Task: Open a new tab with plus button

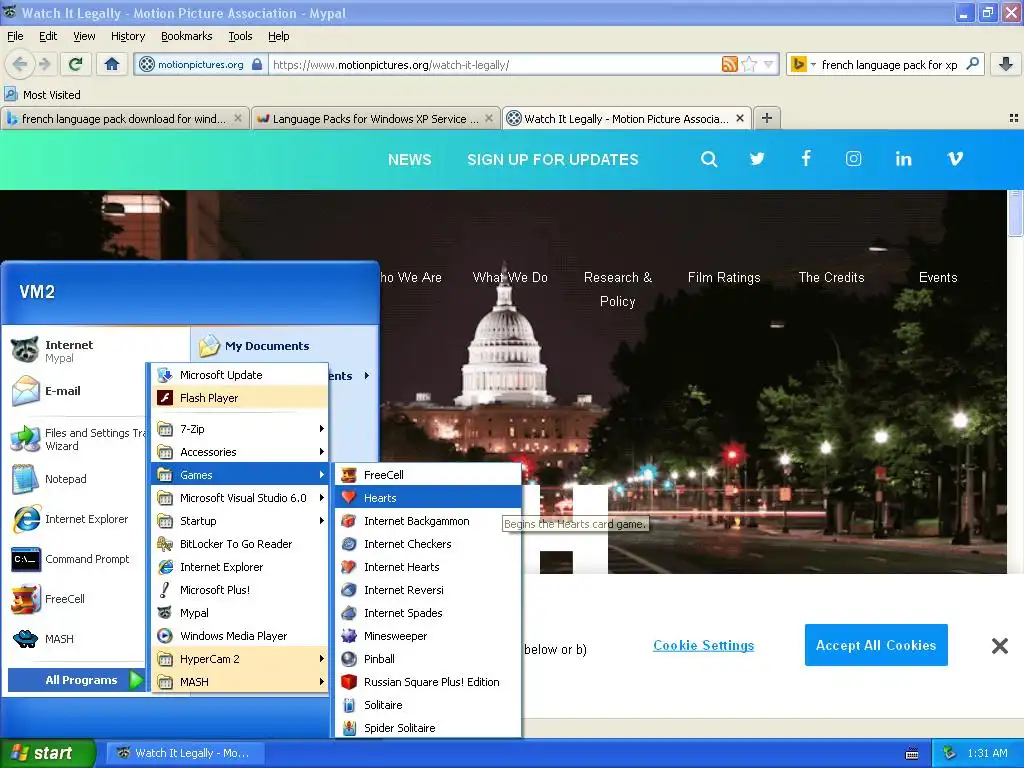Action: point(767,118)
